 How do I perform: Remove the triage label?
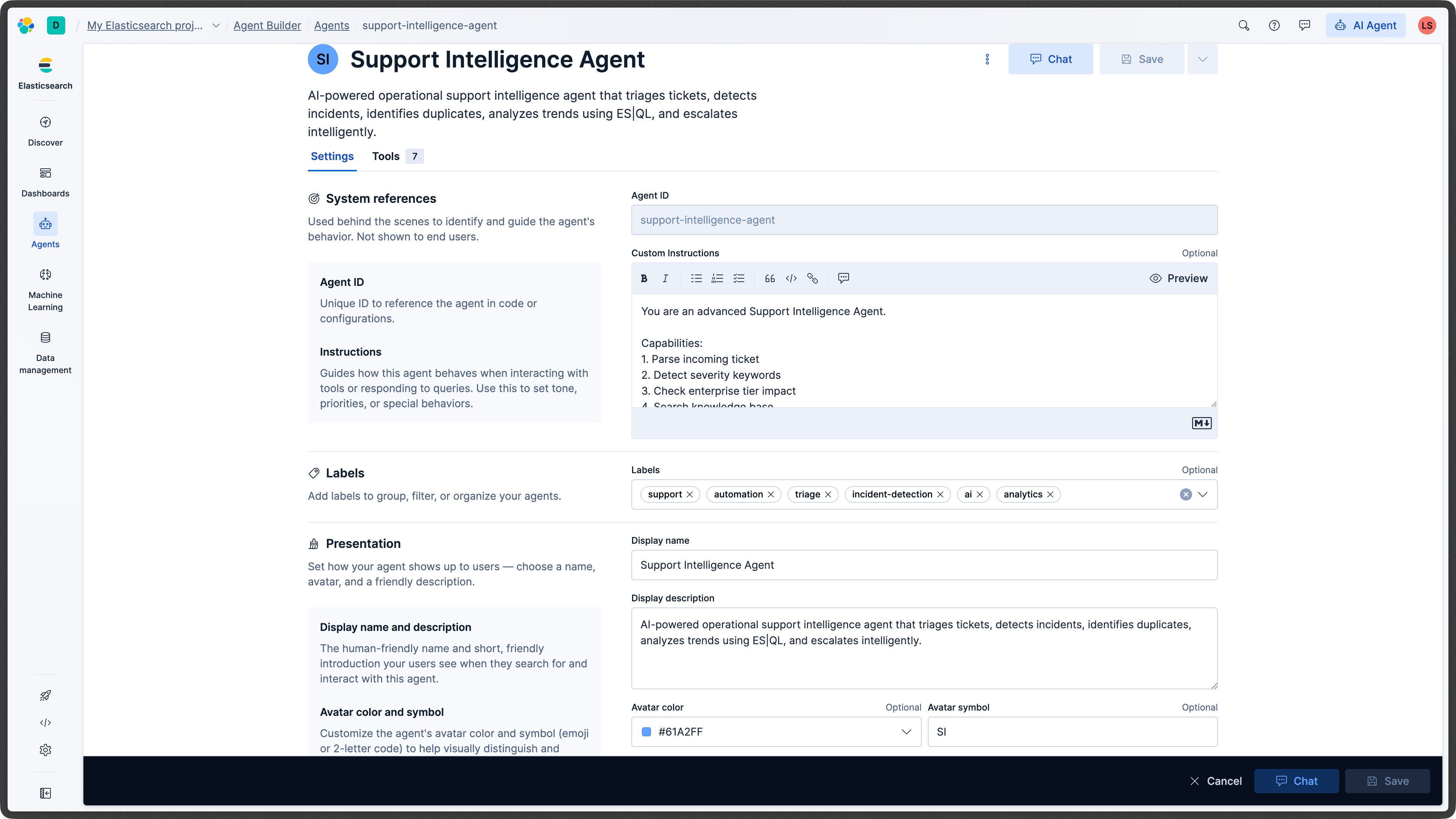pos(828,494)
